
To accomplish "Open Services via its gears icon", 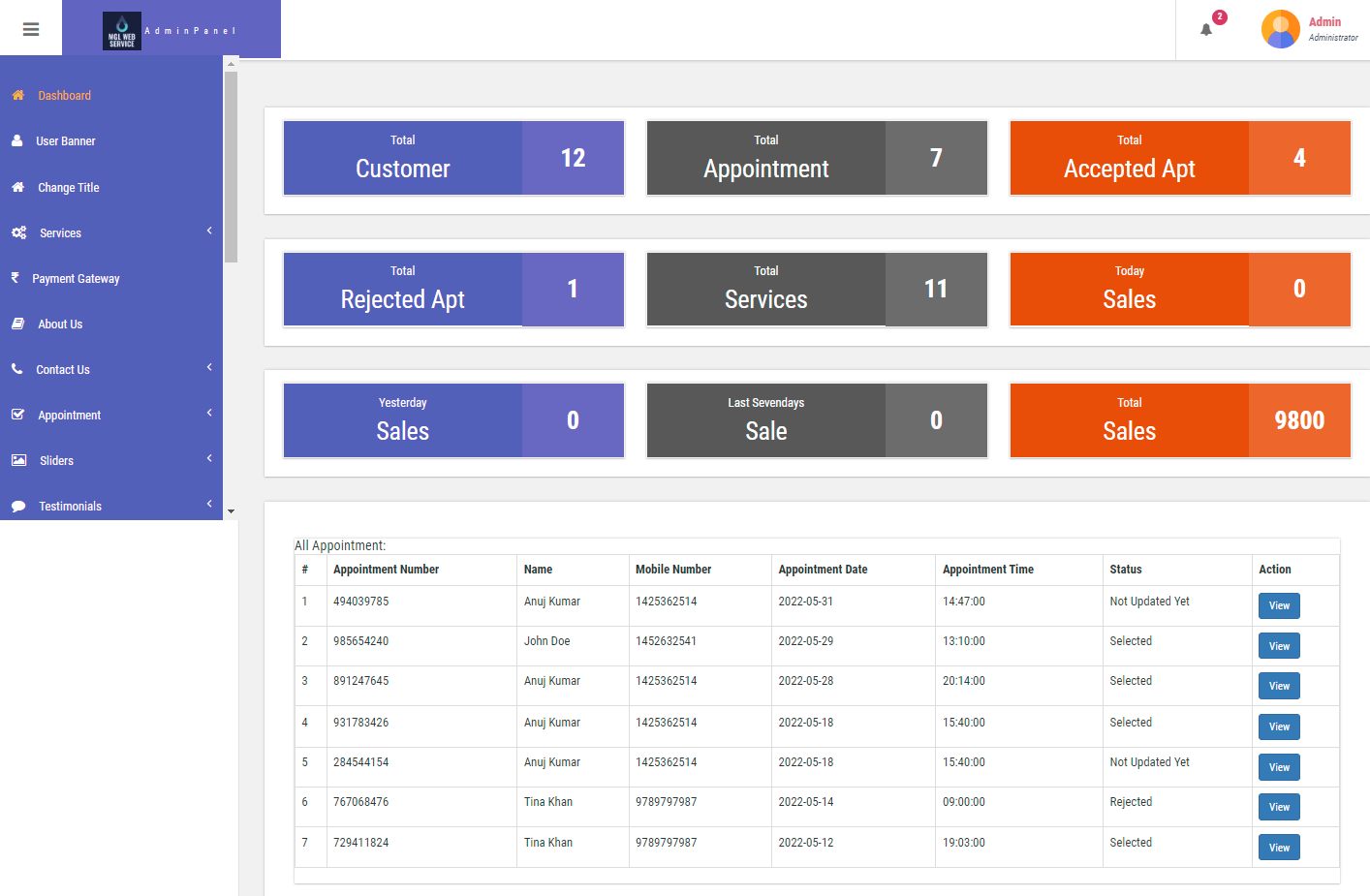I will 17,232.
